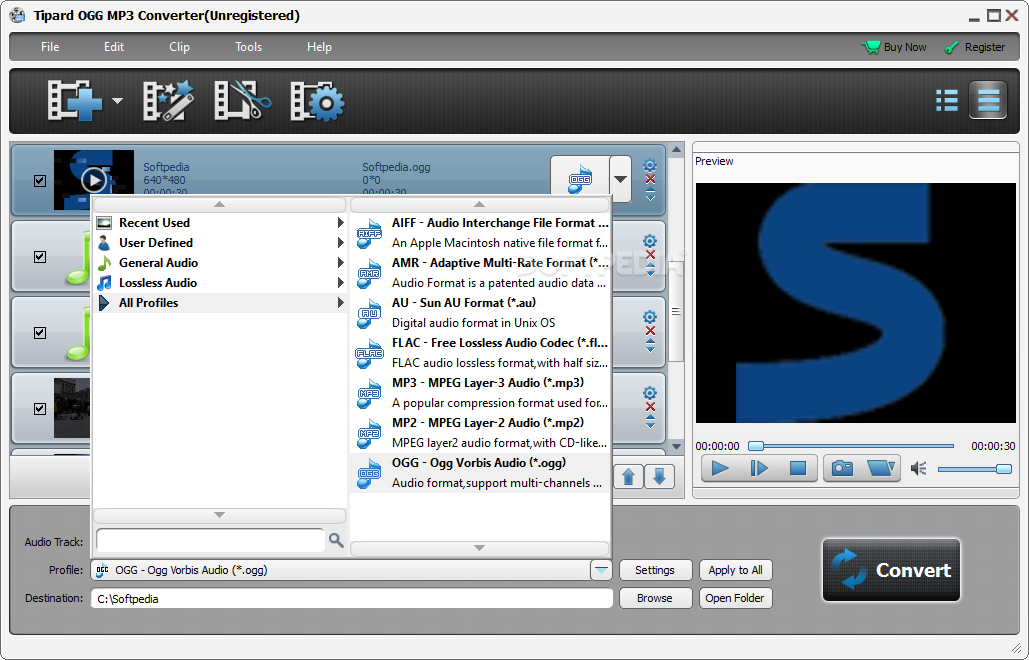Click the profile search text field
The width and height of the screenshot is (1029, 660).
pyautogui.click(x=210, y=541)
